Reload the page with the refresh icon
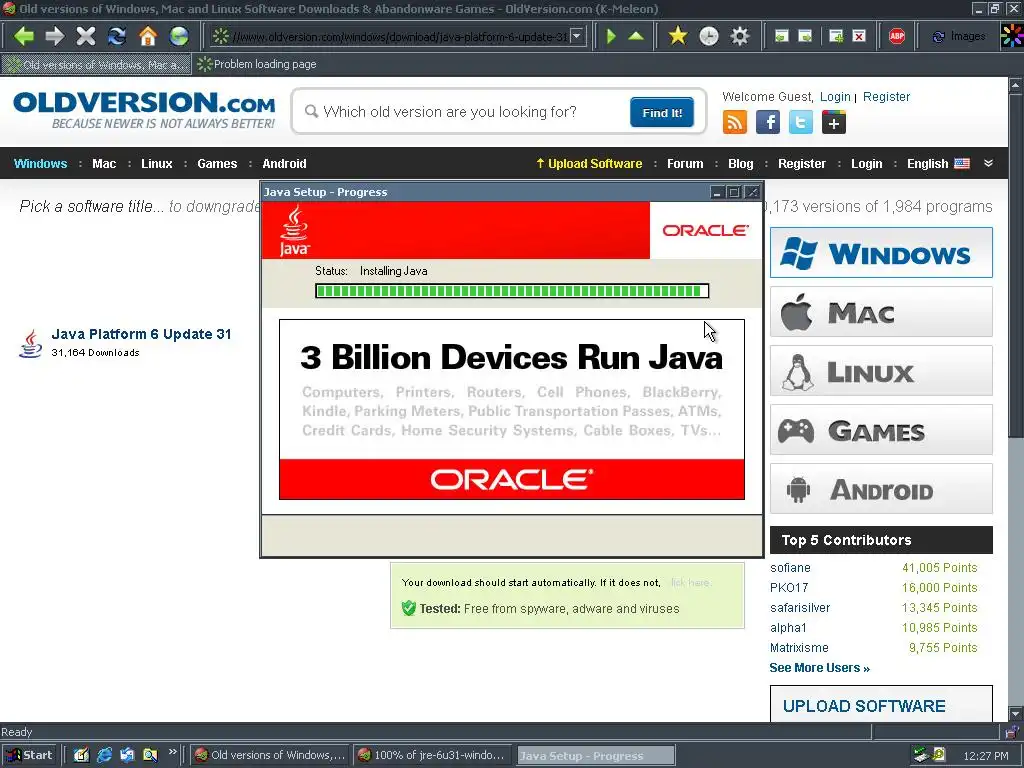Viewport: 1024px width, 768px height. (117, 36)
